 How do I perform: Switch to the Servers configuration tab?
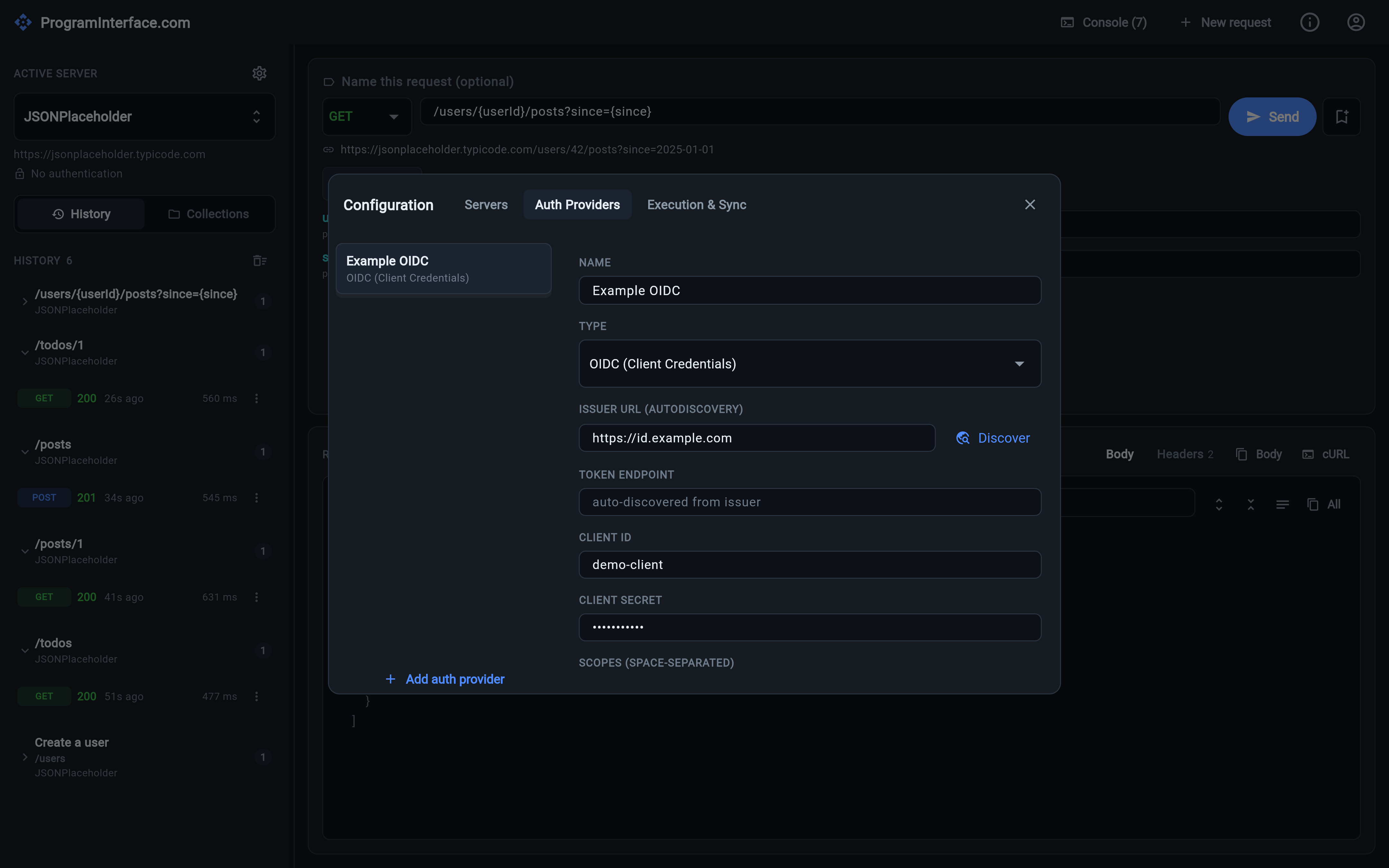point(486,205)
